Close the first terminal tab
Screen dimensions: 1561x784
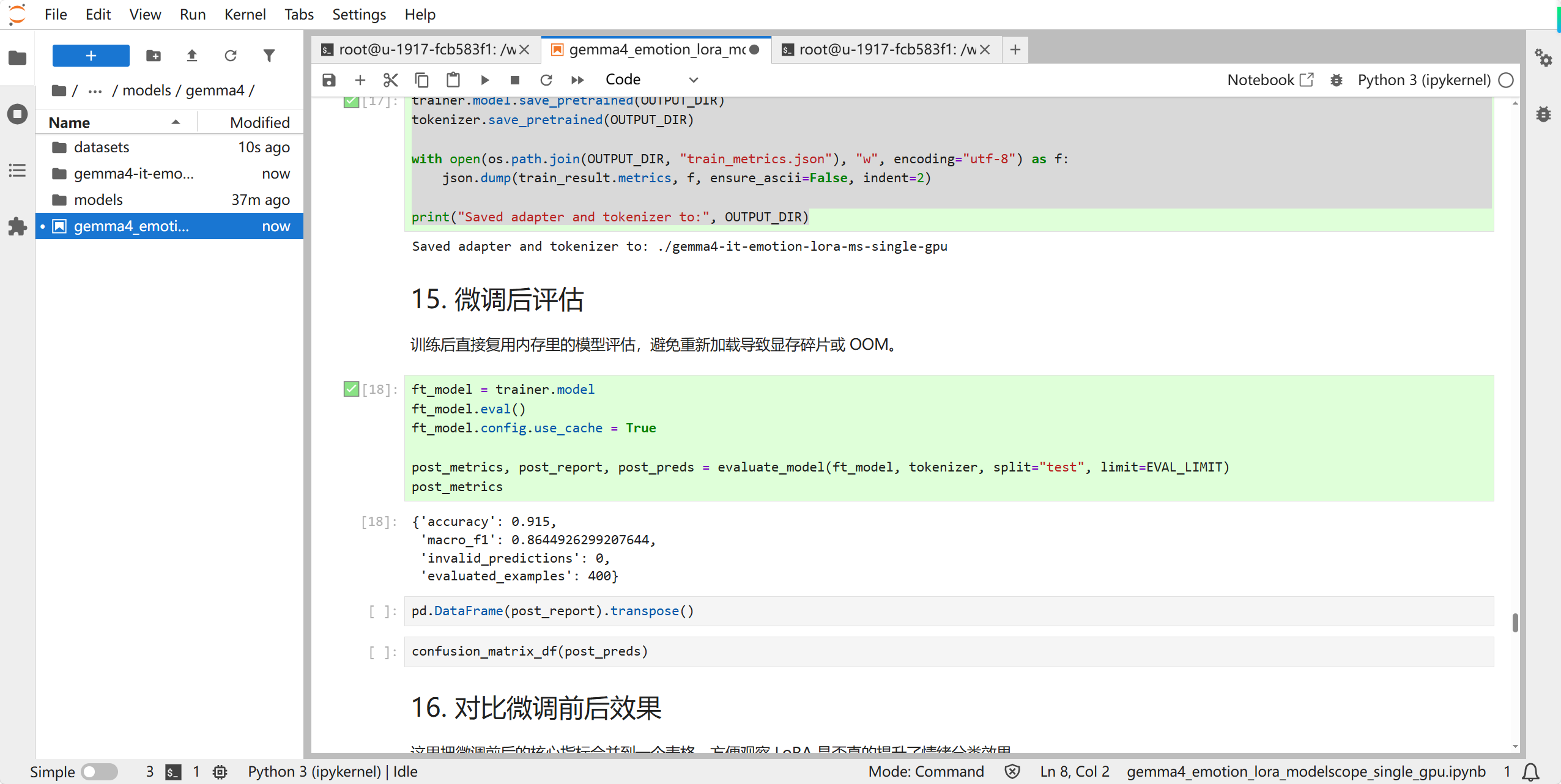524,50
